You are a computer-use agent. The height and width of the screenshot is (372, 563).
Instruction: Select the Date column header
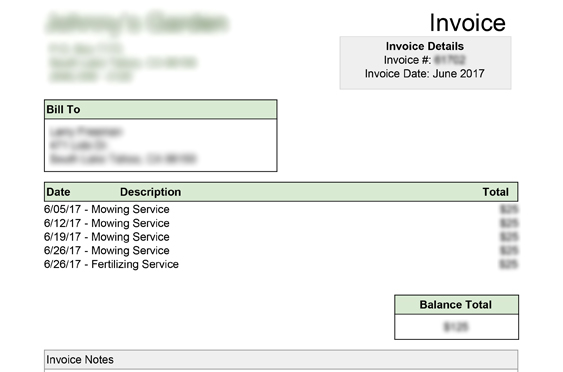[x=58, y=192]
